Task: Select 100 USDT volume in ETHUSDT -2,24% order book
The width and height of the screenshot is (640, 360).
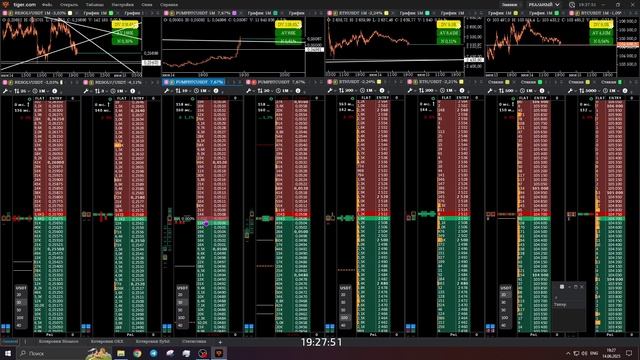Action: point(344,318)
